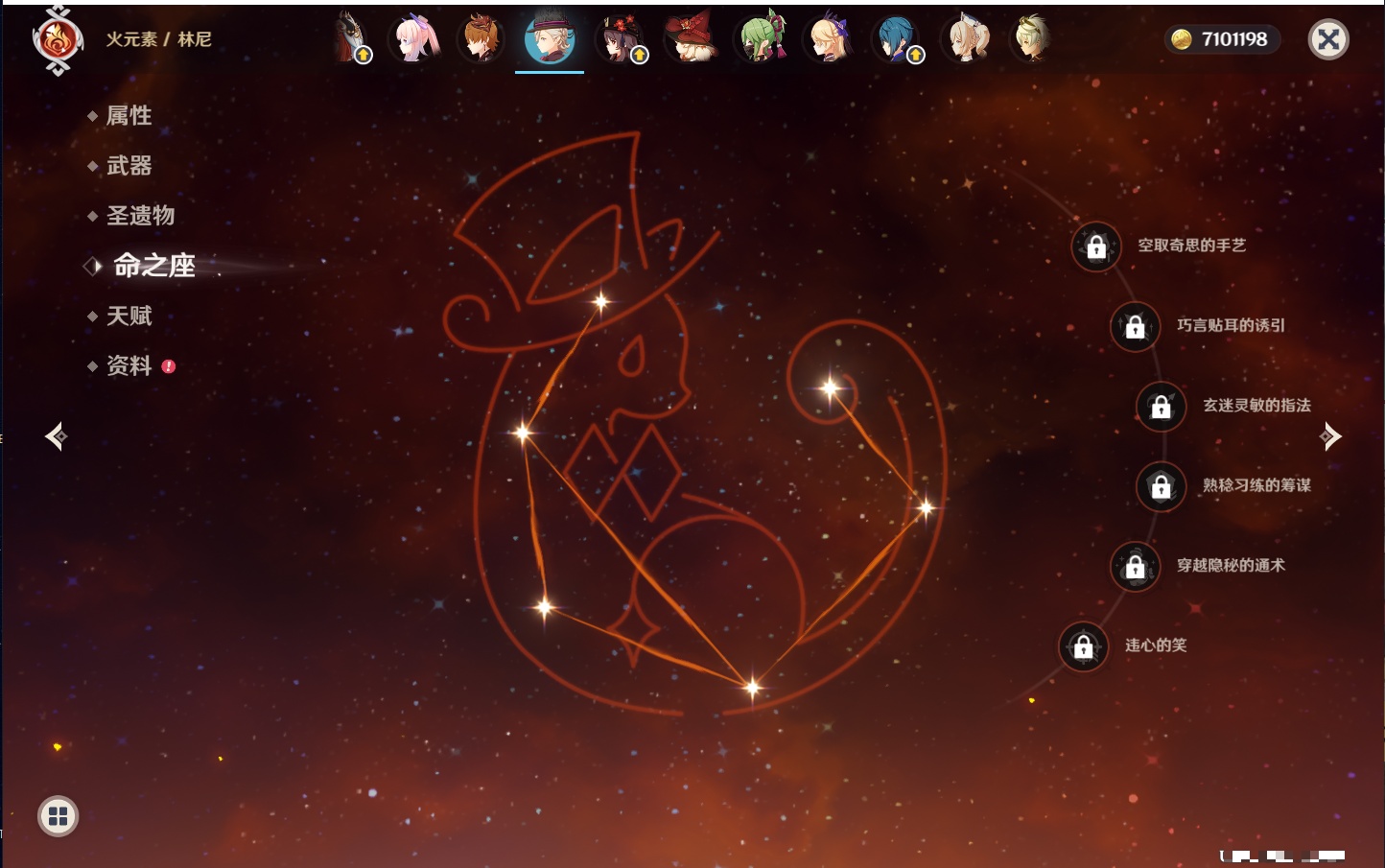Select constellation label 巧言贴耳的诱引
Image resolution: width=1385 pixels, height=868 pixels.
[x=1231, y=325]
